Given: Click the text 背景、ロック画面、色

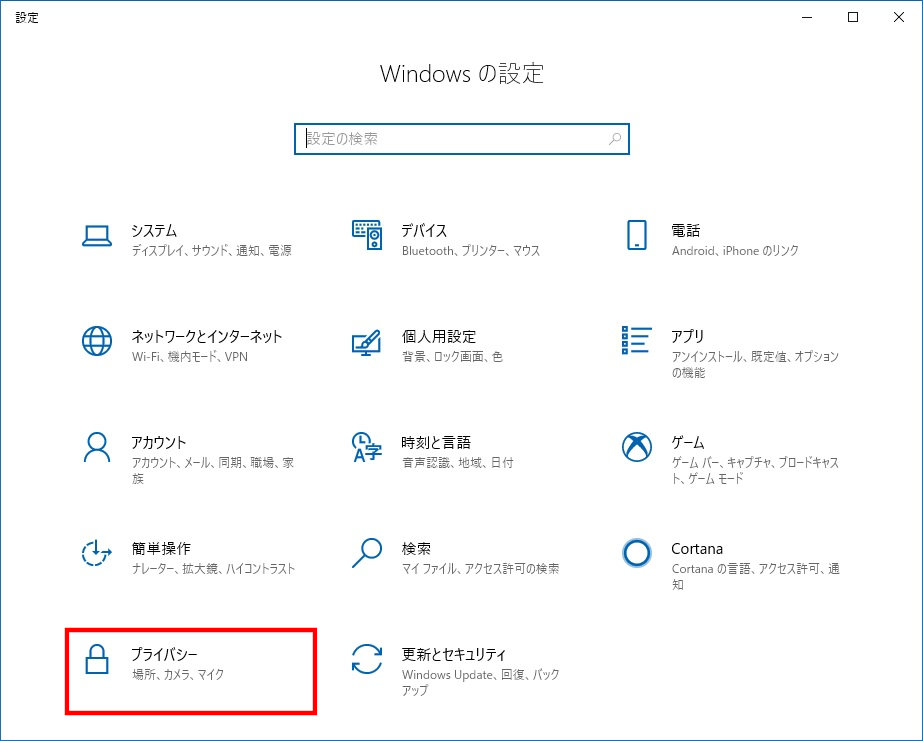Looking at the screenshot, I should (452, 357).
